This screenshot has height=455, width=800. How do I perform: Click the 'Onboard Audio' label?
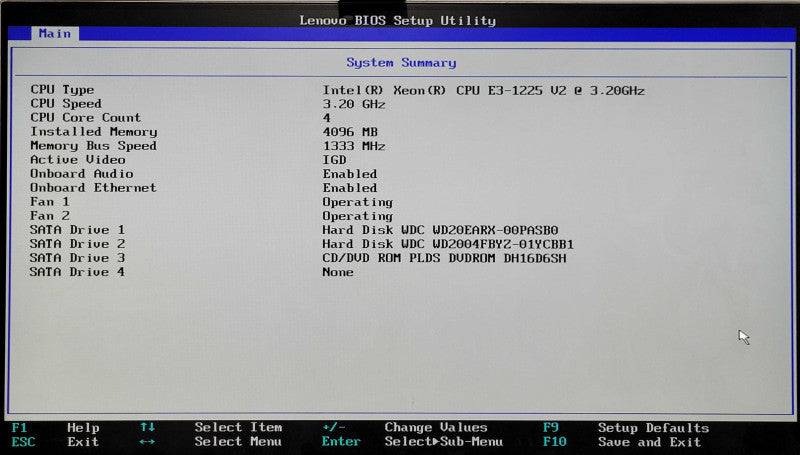click(x=82, y=173)
